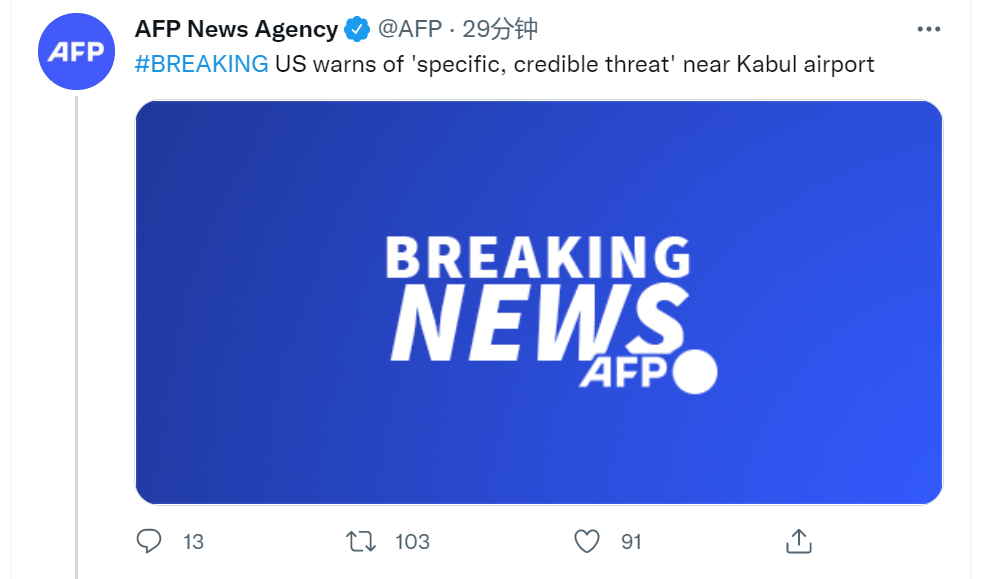
Task: Click the reply count 13
Action: click(193, 541)
